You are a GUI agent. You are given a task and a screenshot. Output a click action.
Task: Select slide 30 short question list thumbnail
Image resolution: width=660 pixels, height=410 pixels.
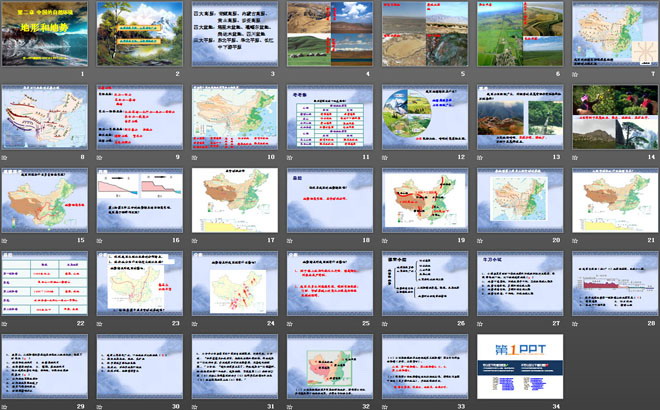point(140,367)
